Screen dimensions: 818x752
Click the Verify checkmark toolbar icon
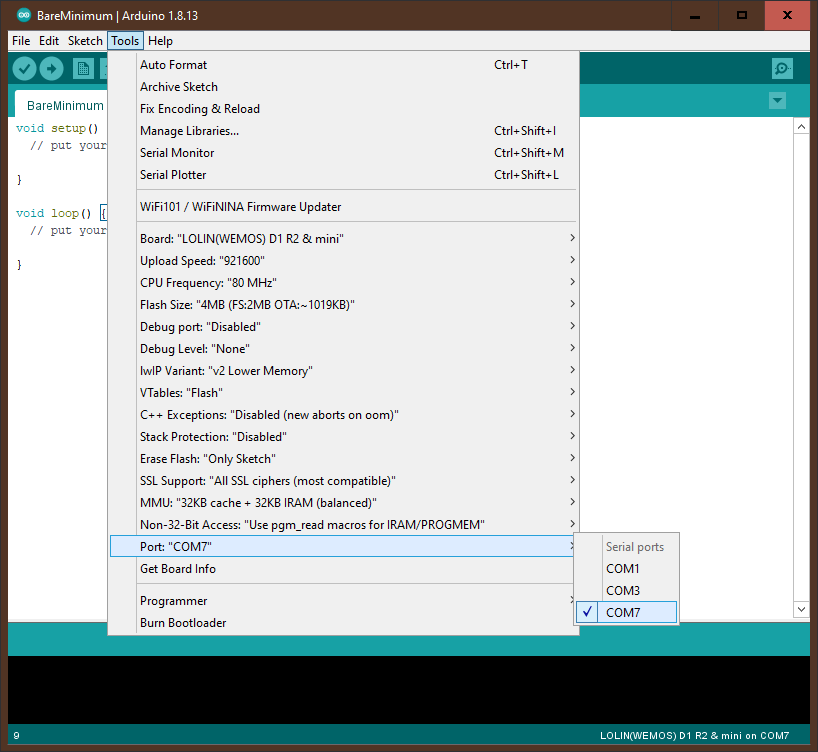click(x=24, y=68)
